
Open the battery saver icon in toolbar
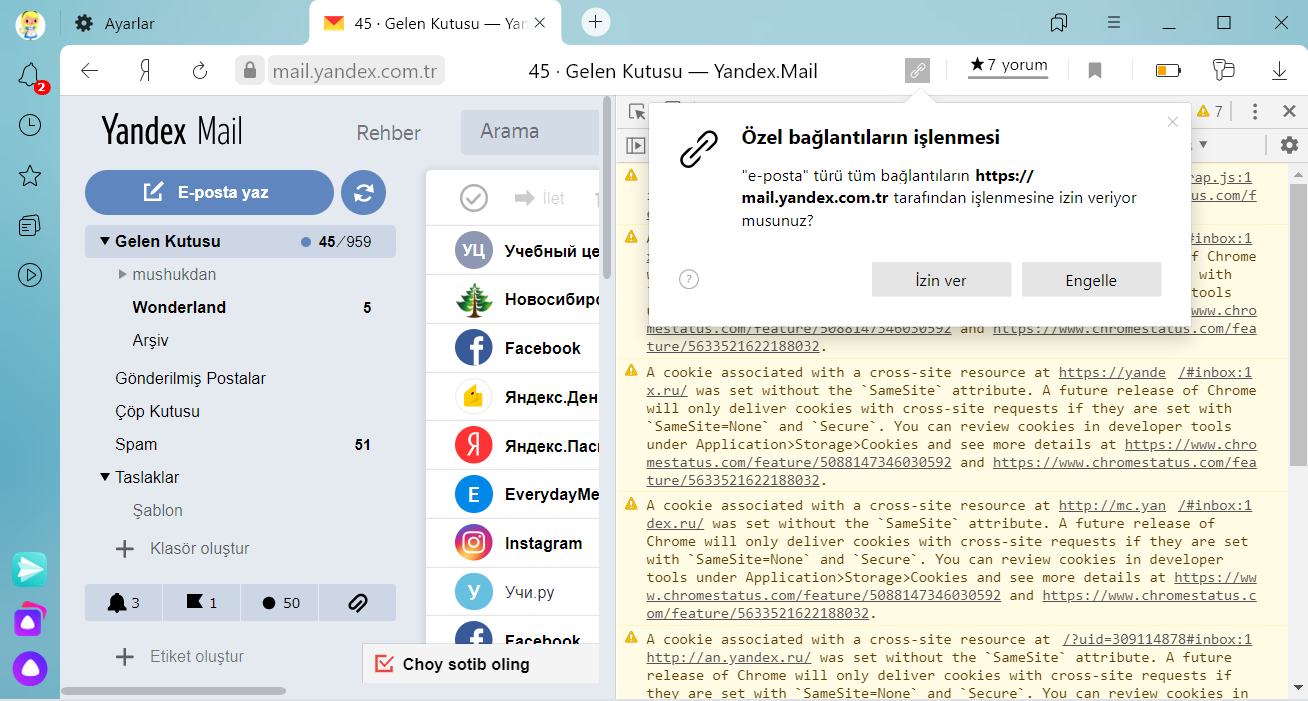tap(1168, 71)
